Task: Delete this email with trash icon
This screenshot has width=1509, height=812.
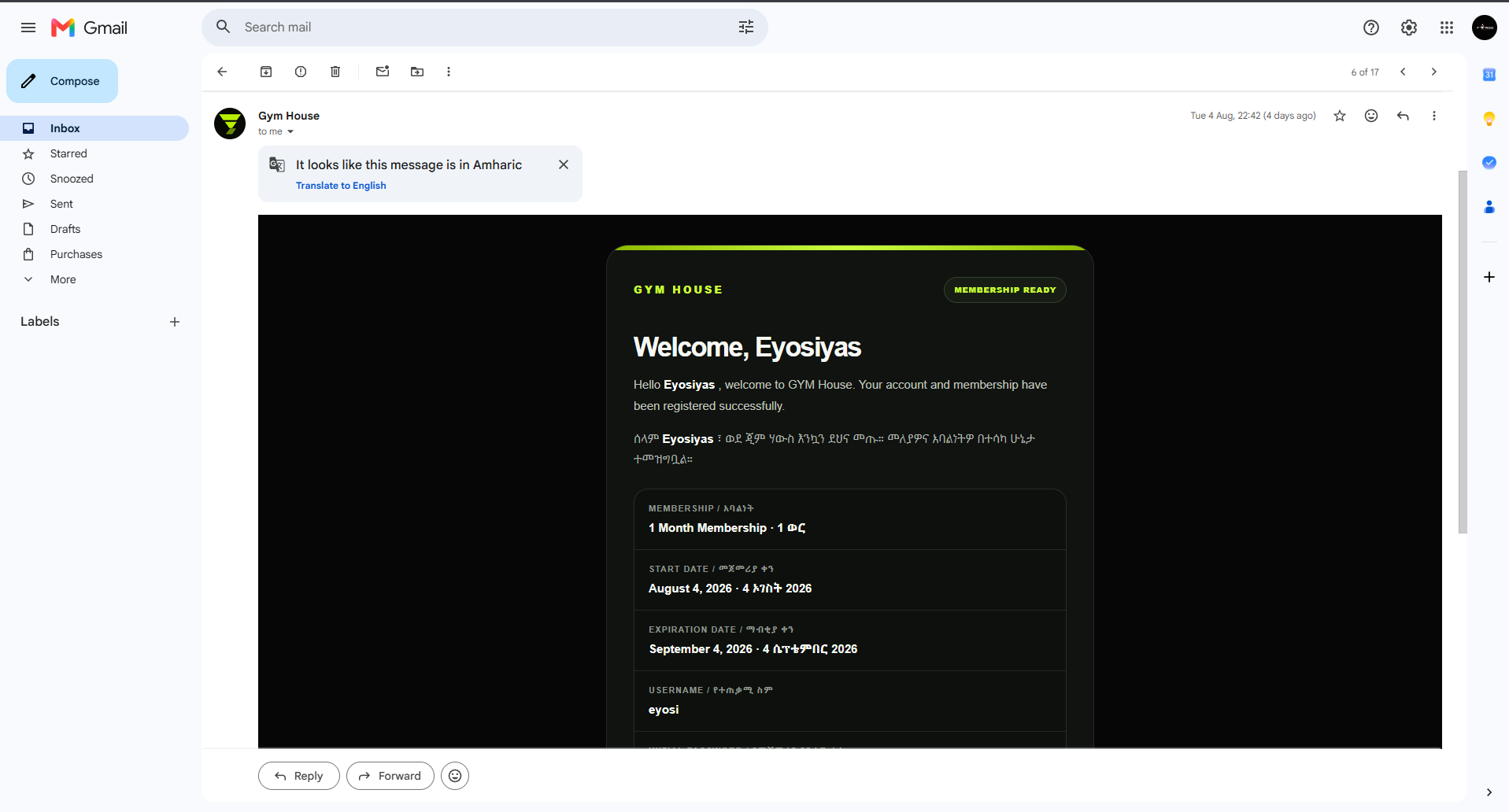Action: pos(335,72)
